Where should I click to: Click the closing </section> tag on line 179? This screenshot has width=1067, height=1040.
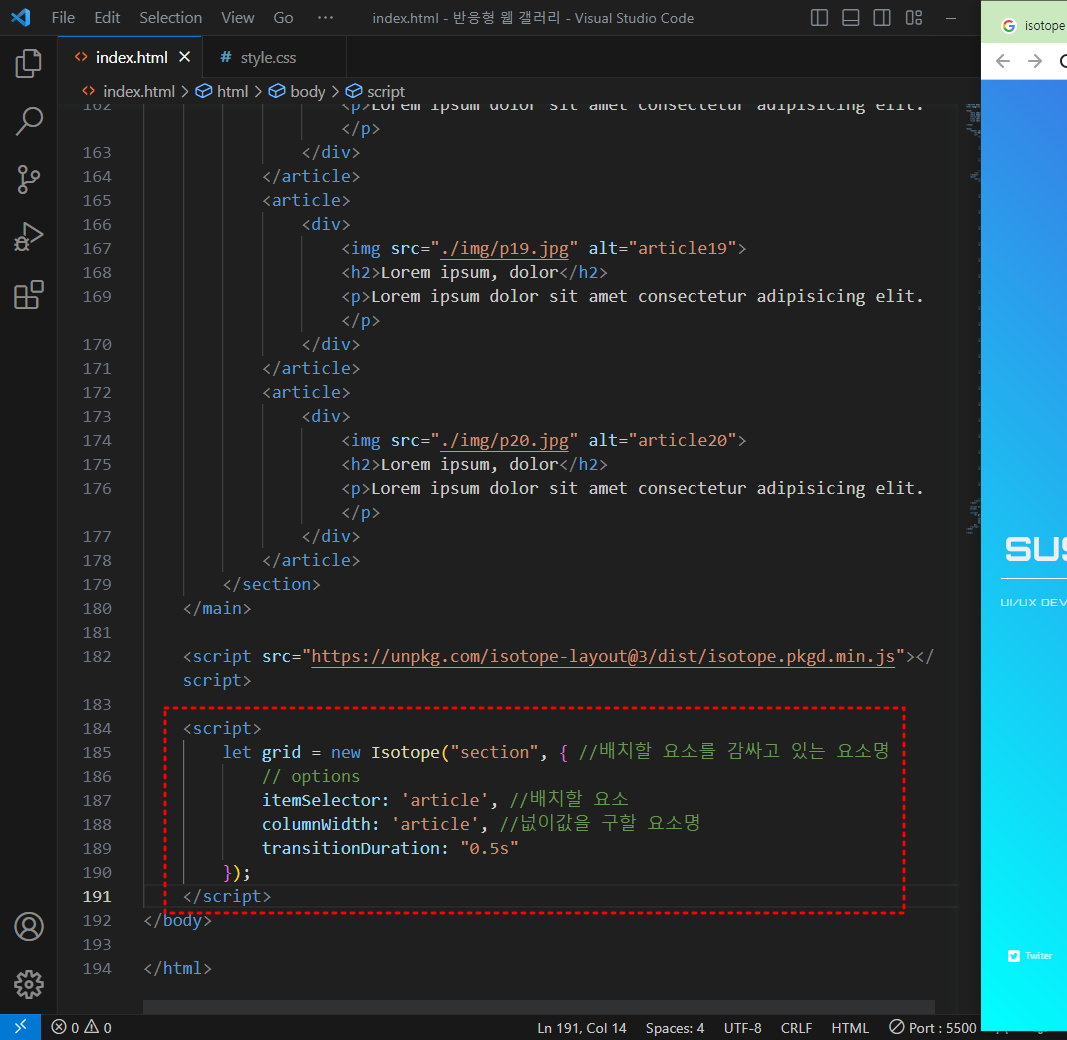coord(272,585)
